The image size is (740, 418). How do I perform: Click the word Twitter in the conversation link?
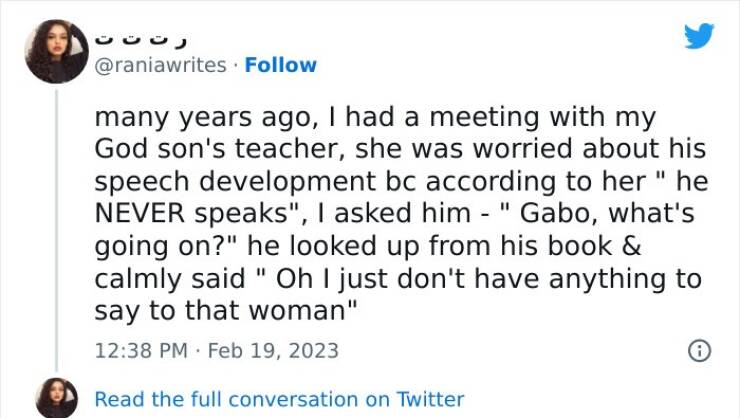coord(430,399)
